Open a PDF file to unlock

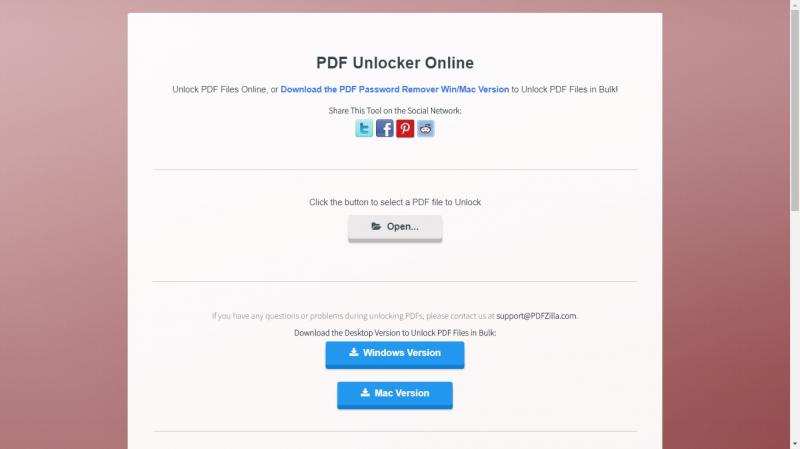[395, 228]
